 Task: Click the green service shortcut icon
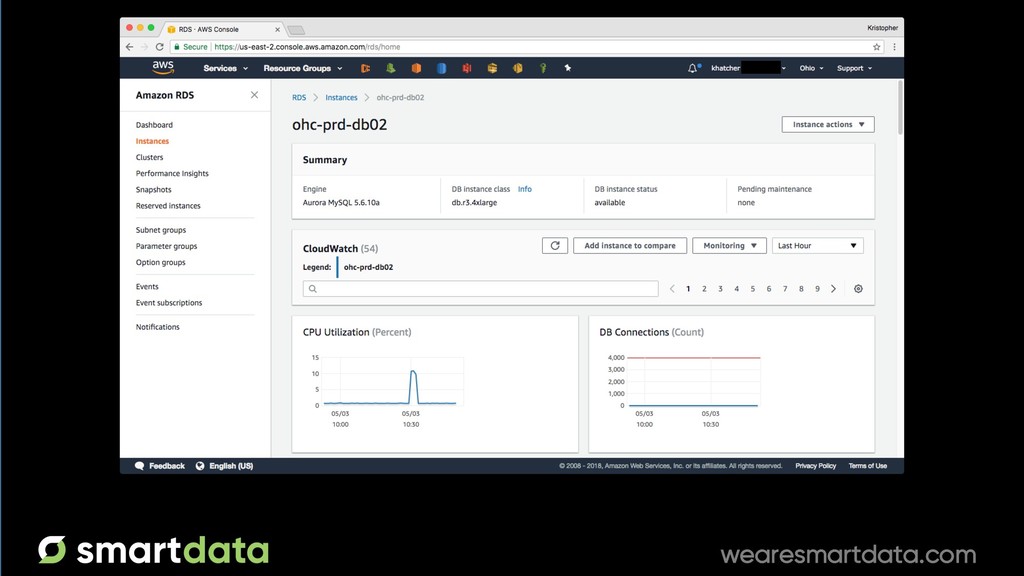pyautogui.click(x=391, y=68)
